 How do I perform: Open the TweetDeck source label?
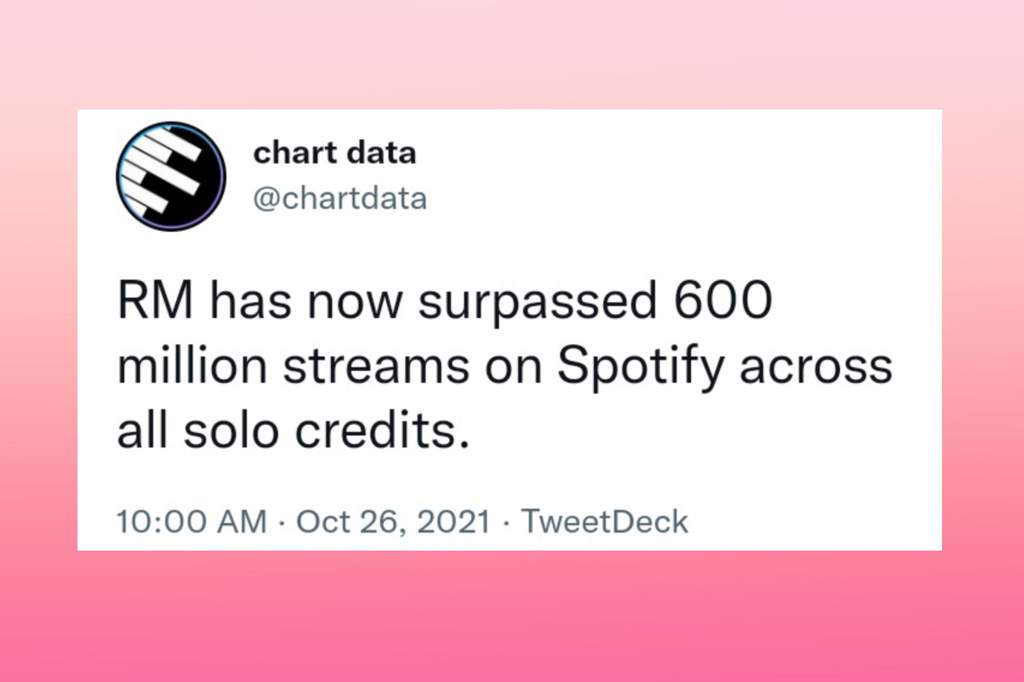click(605, 521)
